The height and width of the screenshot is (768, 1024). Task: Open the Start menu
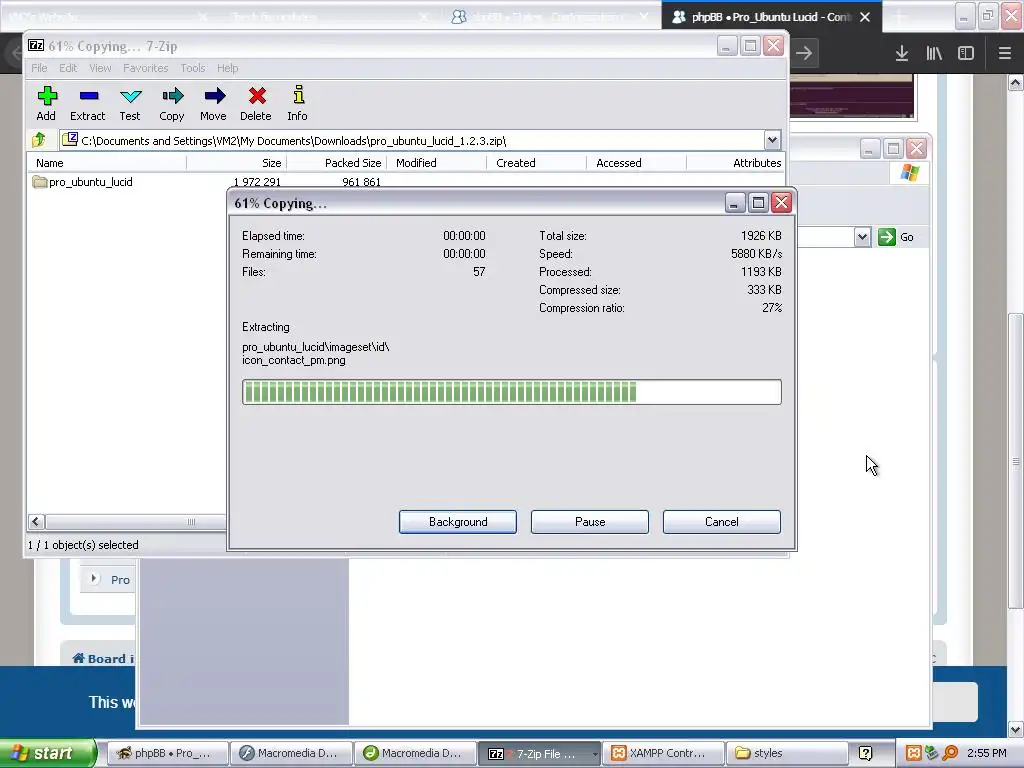(48, 753)
